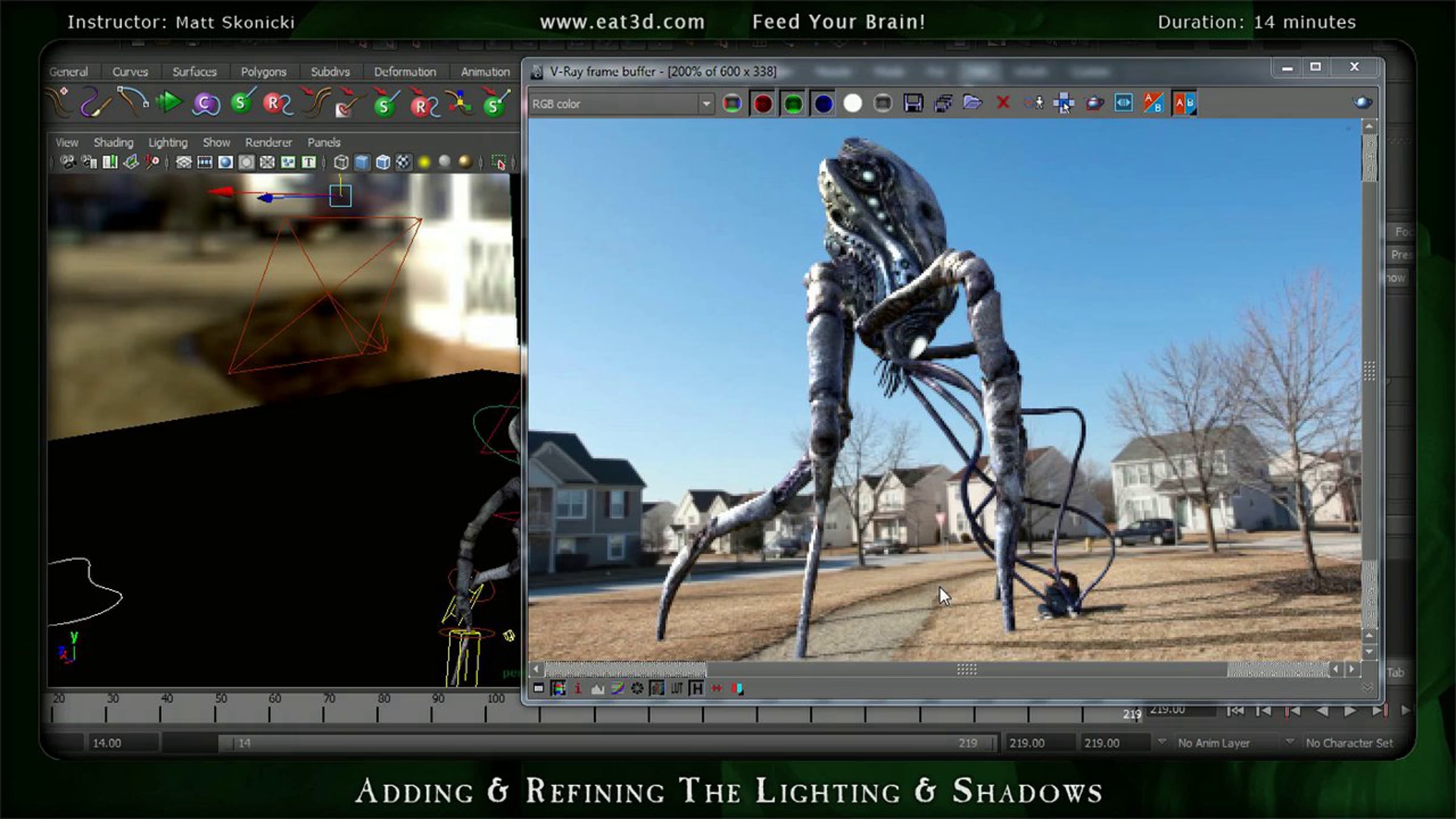Screen dimensions: 1456x819
Task: Click the camera attributes icon in viewport toolbar
Action: tap(89, 162)
